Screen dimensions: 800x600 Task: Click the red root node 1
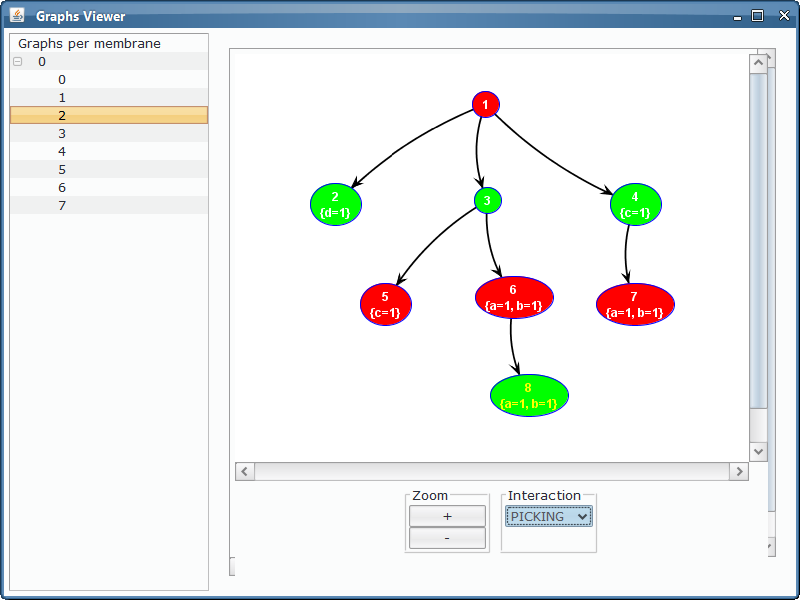coord(485,104)
